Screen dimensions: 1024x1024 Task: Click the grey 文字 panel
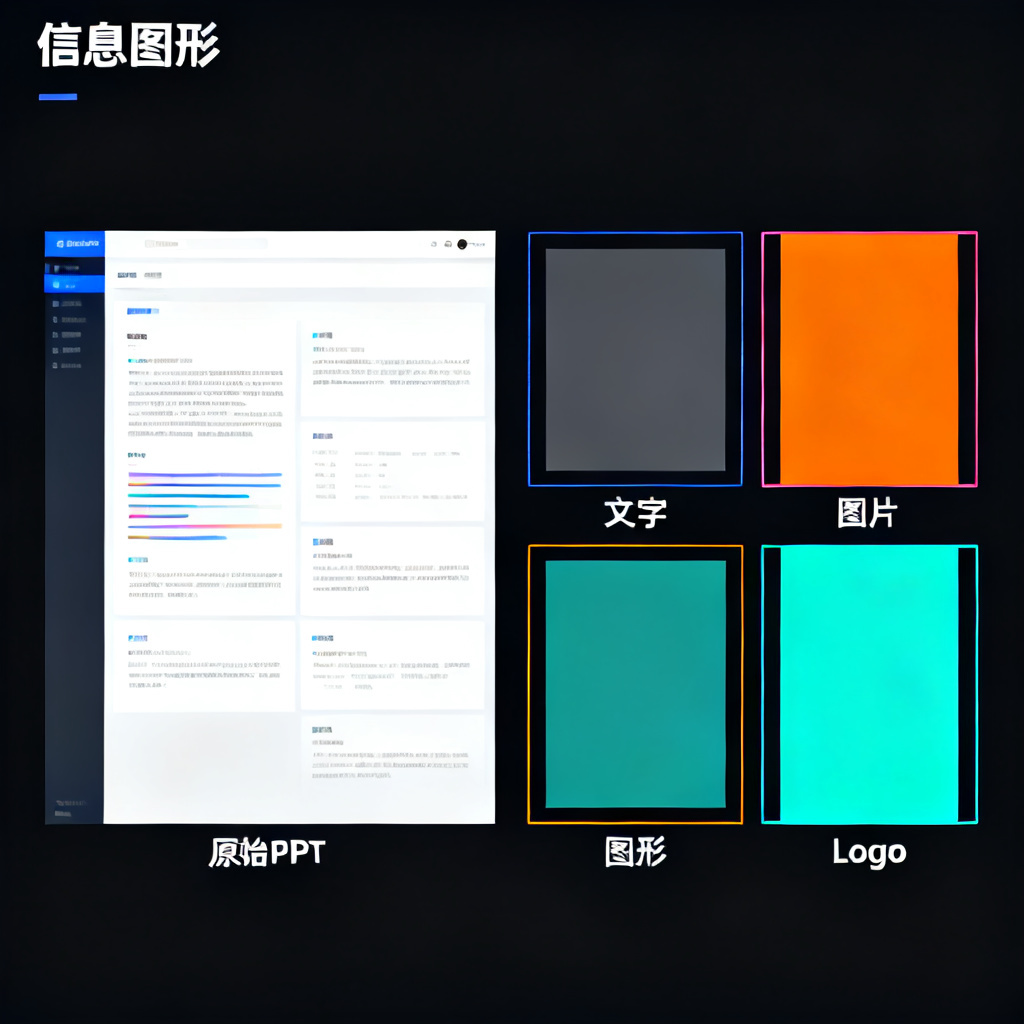tap(635, 359)
